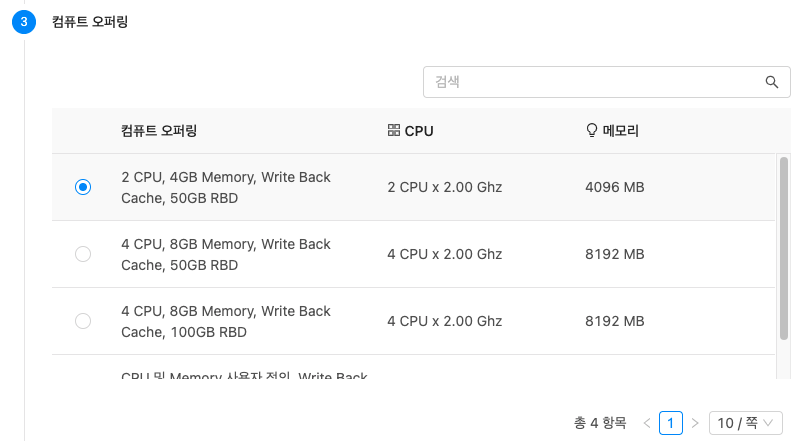Viewport: 805px width, 447px height.
Task: Click the CPU column grid icon
Action: 394,130
